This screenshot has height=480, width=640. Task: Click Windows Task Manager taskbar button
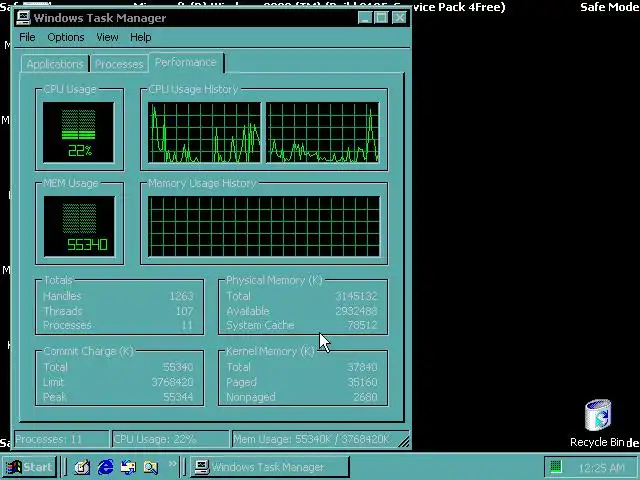pyautogui.click(x=270, y=467)
